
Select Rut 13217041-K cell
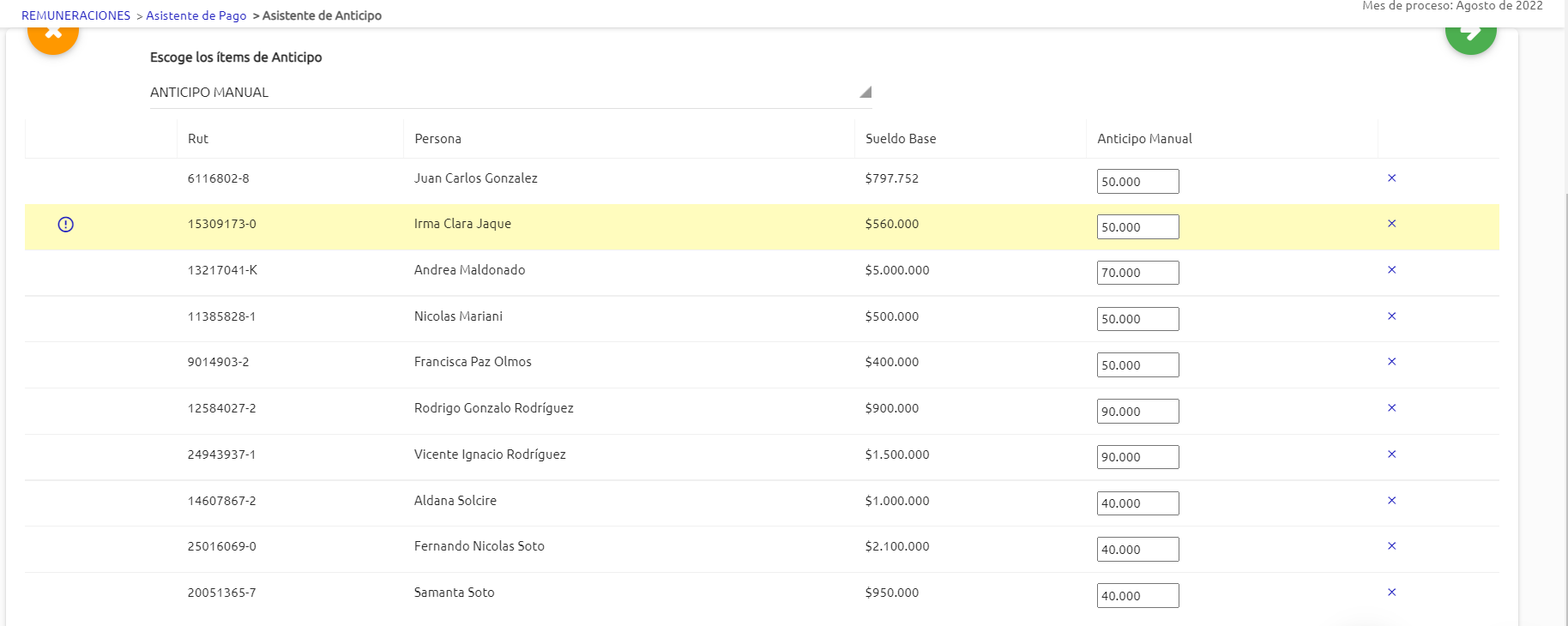[x=222, y=270]
